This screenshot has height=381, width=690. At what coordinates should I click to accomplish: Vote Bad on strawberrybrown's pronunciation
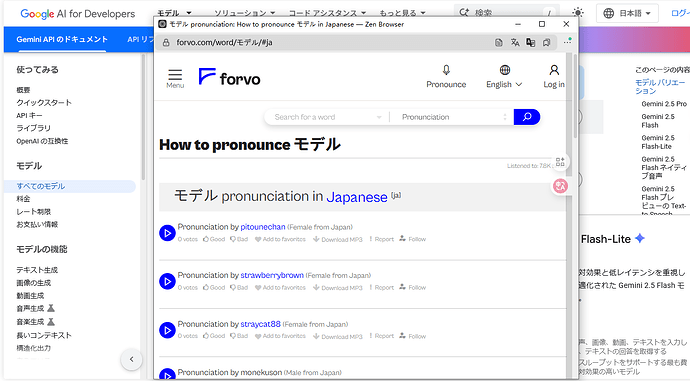pyautogui.click(x=239, y=288)
